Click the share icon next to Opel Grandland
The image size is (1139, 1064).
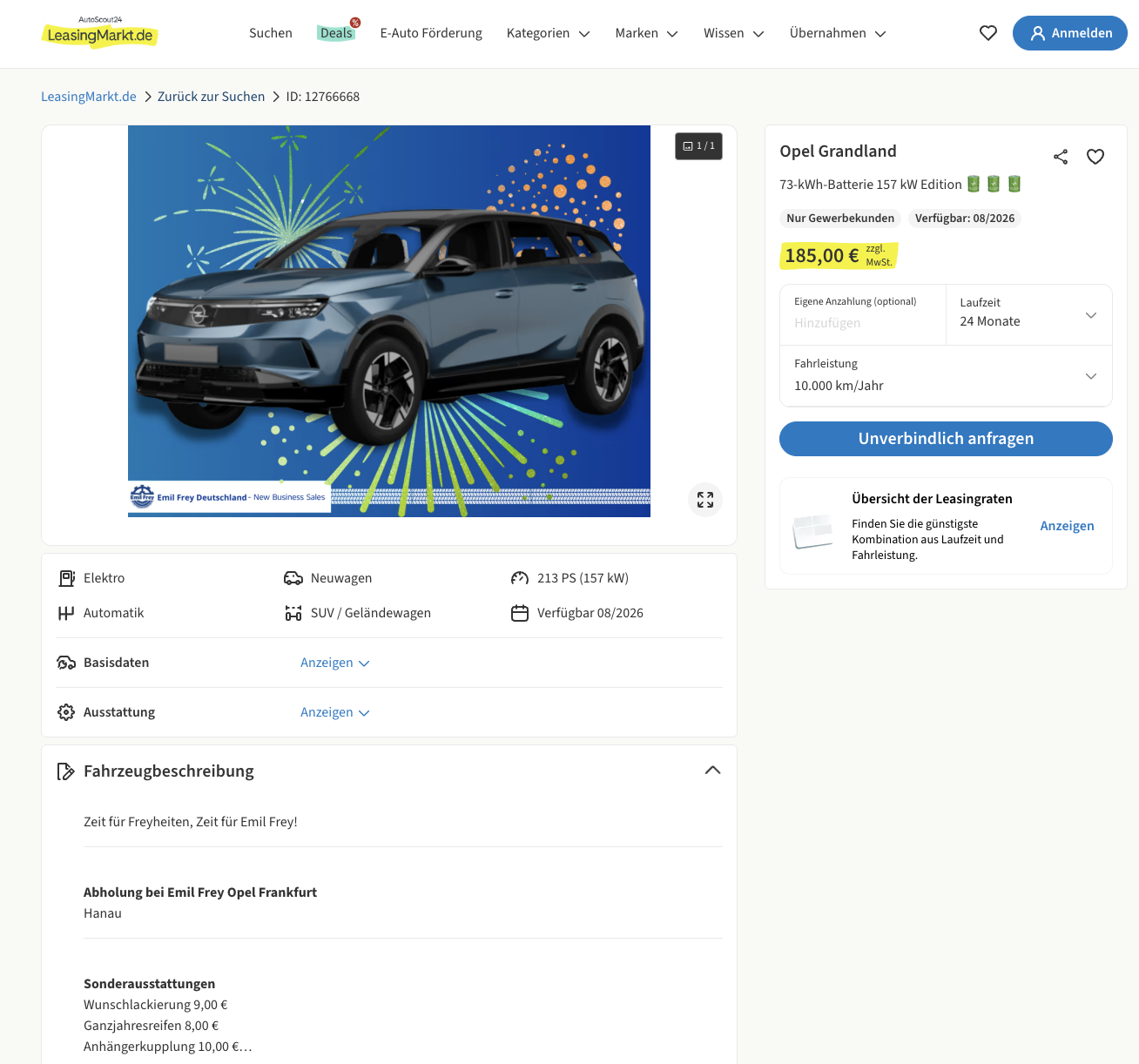tap(1060, 157)
